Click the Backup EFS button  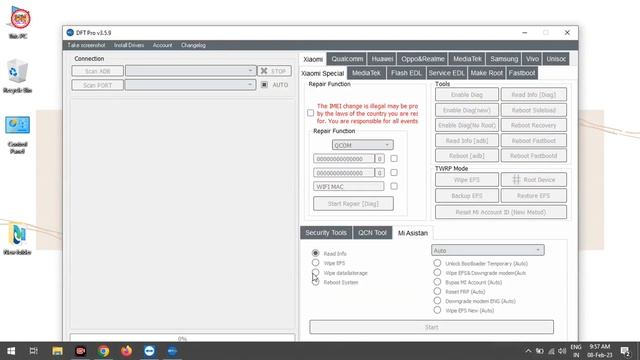[x=467, y=196]
